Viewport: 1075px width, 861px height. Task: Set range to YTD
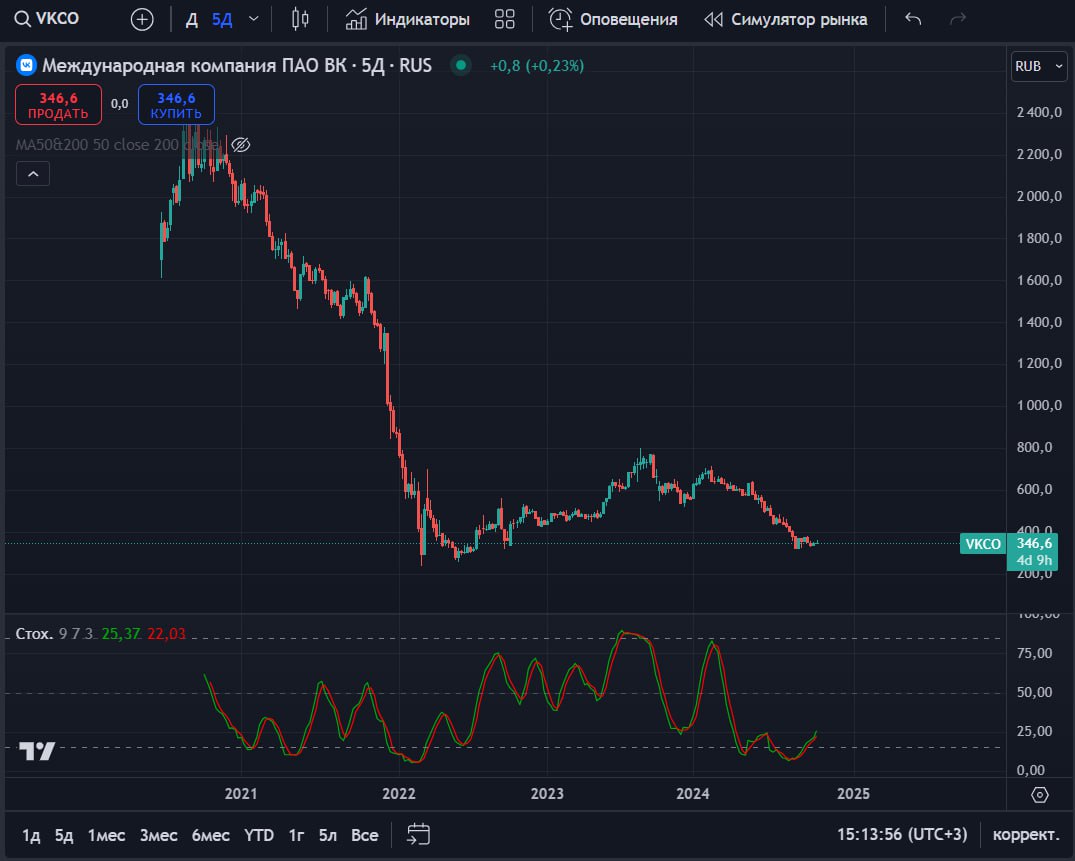pyautogui.click(x=258, y=835)
